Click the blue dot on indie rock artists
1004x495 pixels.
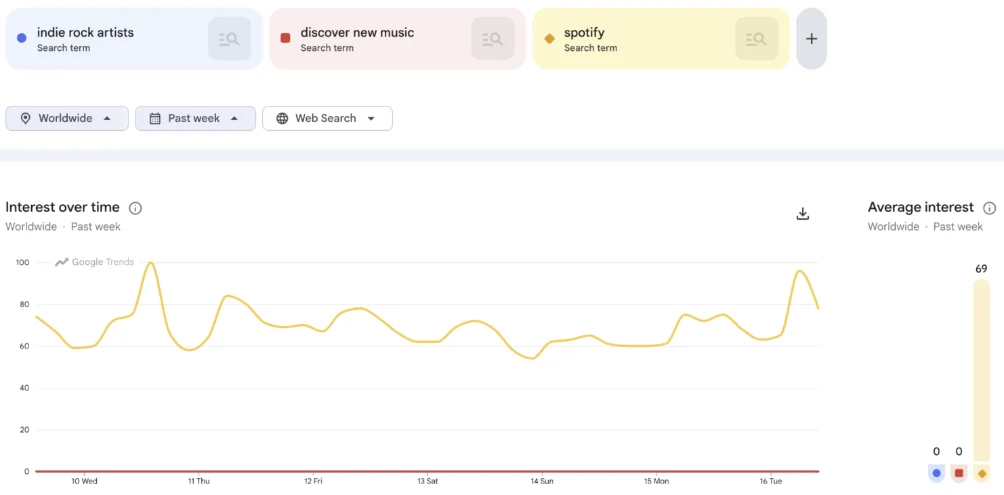coord(21,38)
